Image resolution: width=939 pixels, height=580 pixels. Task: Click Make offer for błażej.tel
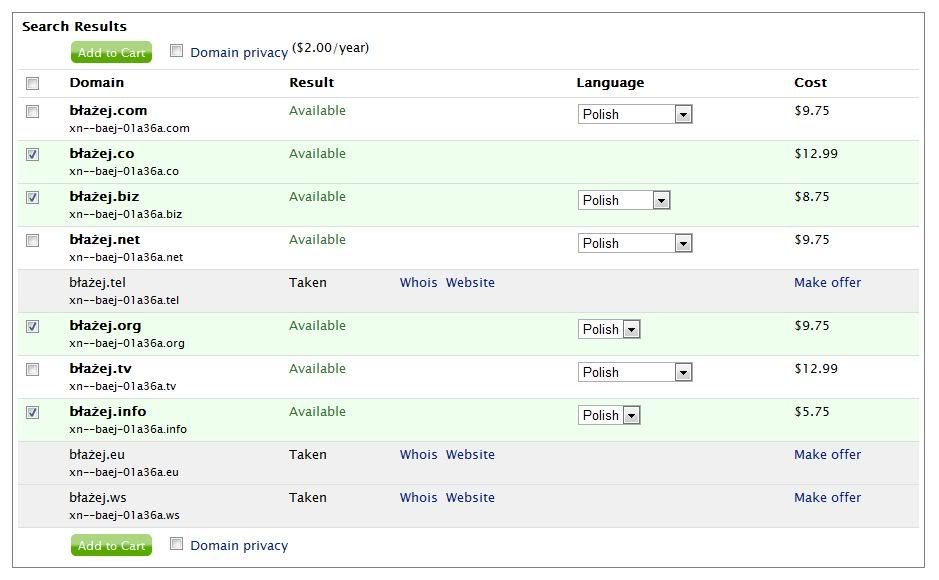(827, 283)
